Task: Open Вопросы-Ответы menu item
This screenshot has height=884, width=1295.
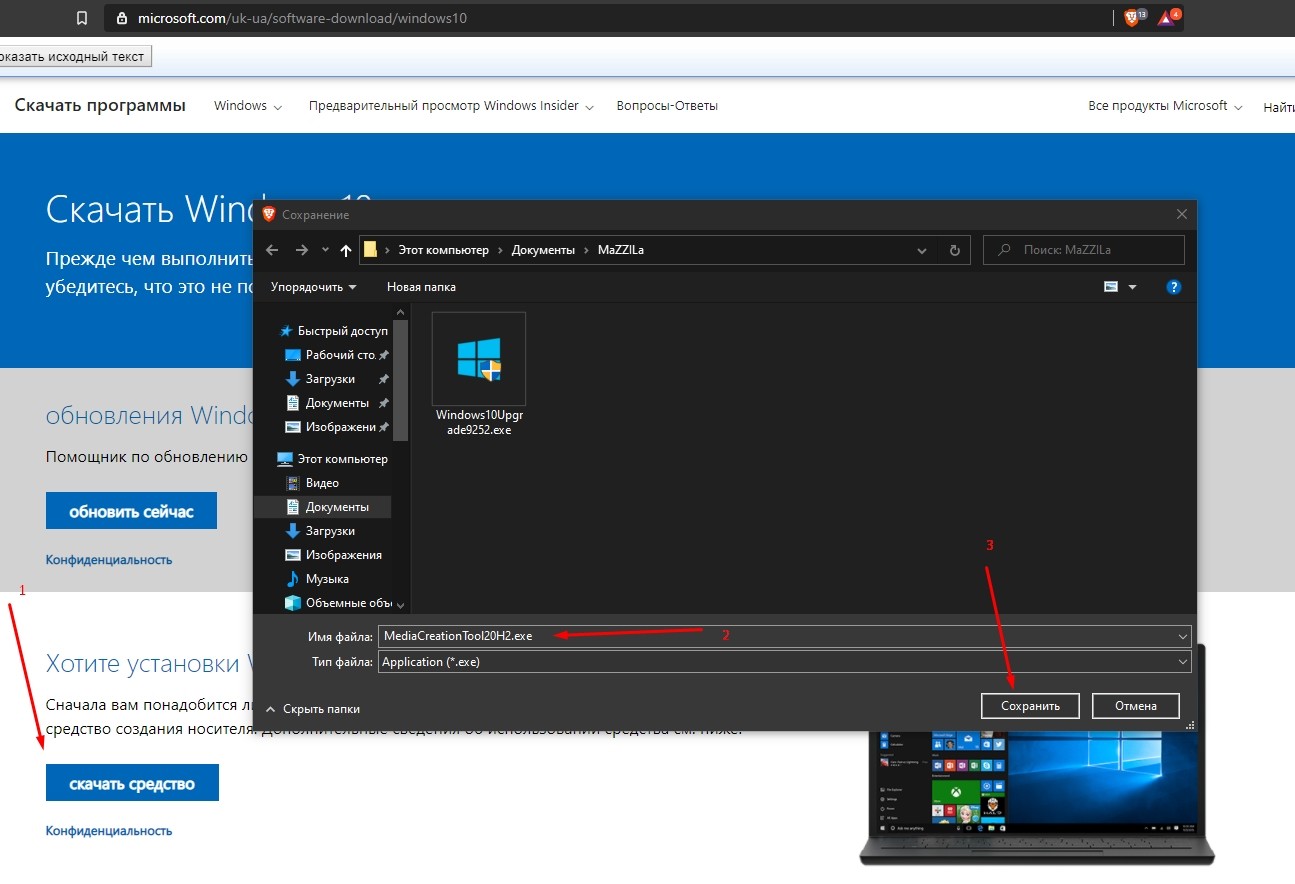Action: [667, 106]
